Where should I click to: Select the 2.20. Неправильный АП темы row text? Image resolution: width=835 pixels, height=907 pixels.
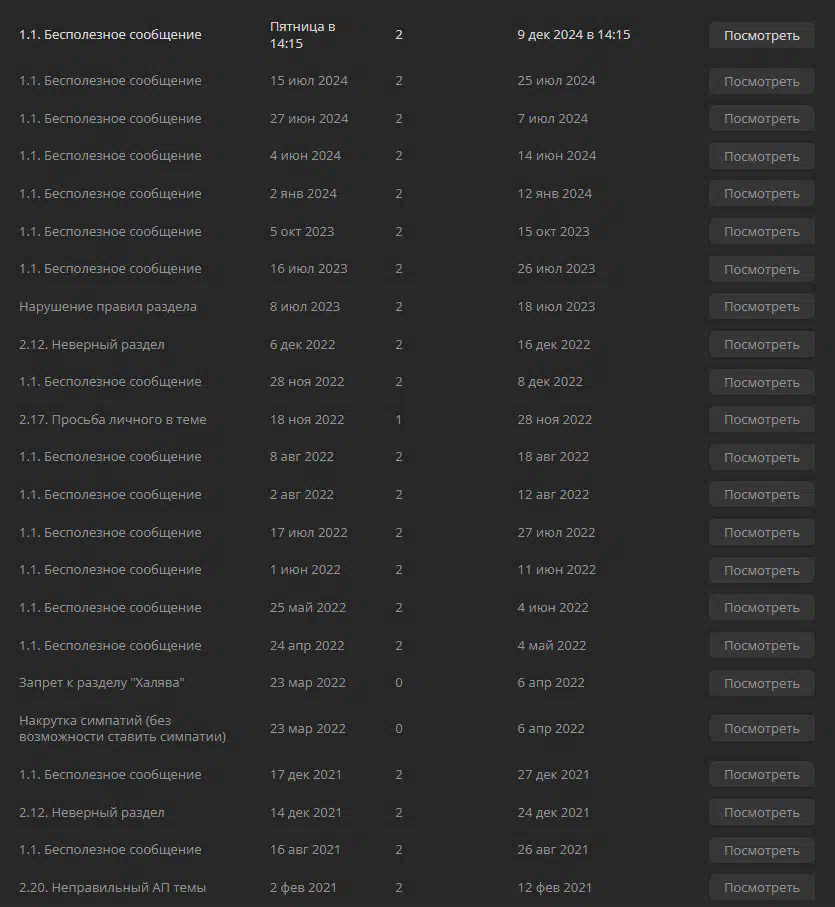[112, 887]
